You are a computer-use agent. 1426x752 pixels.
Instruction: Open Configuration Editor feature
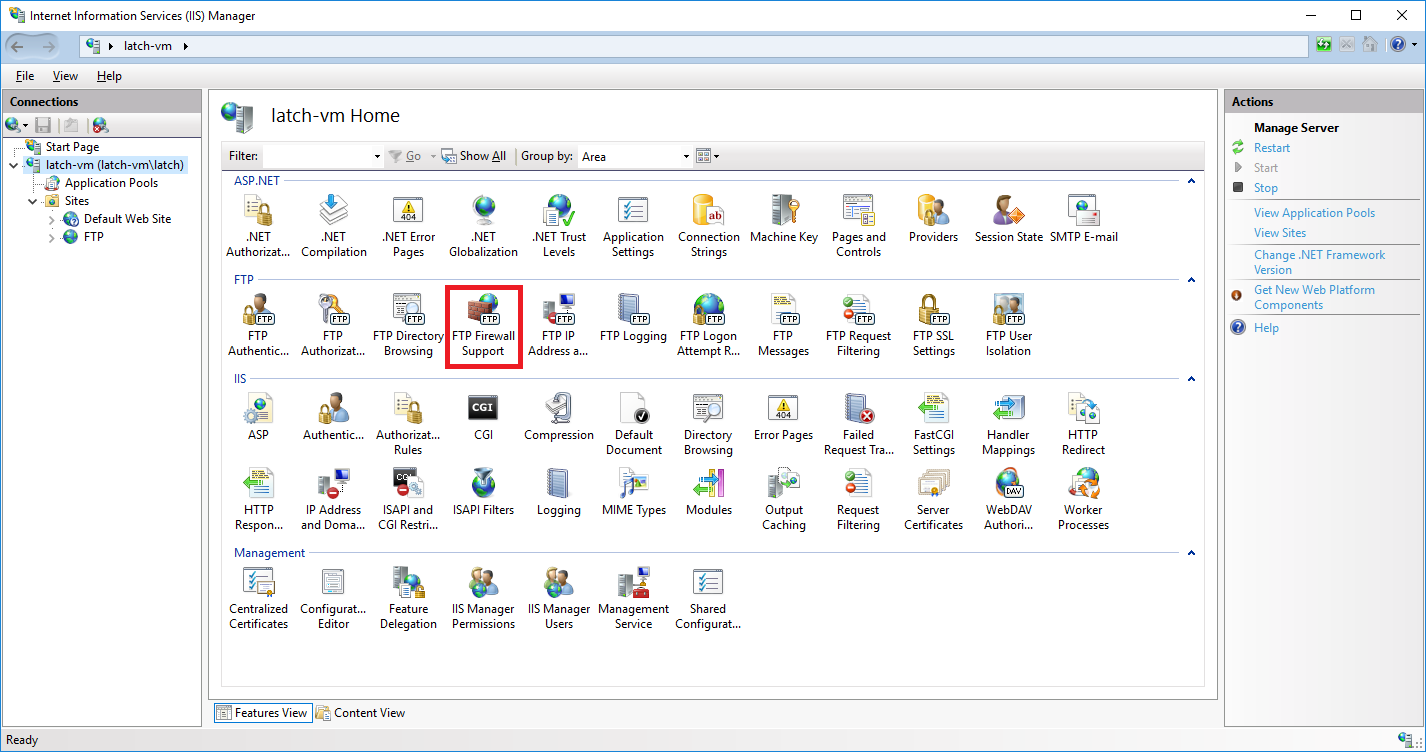[333, 598]
